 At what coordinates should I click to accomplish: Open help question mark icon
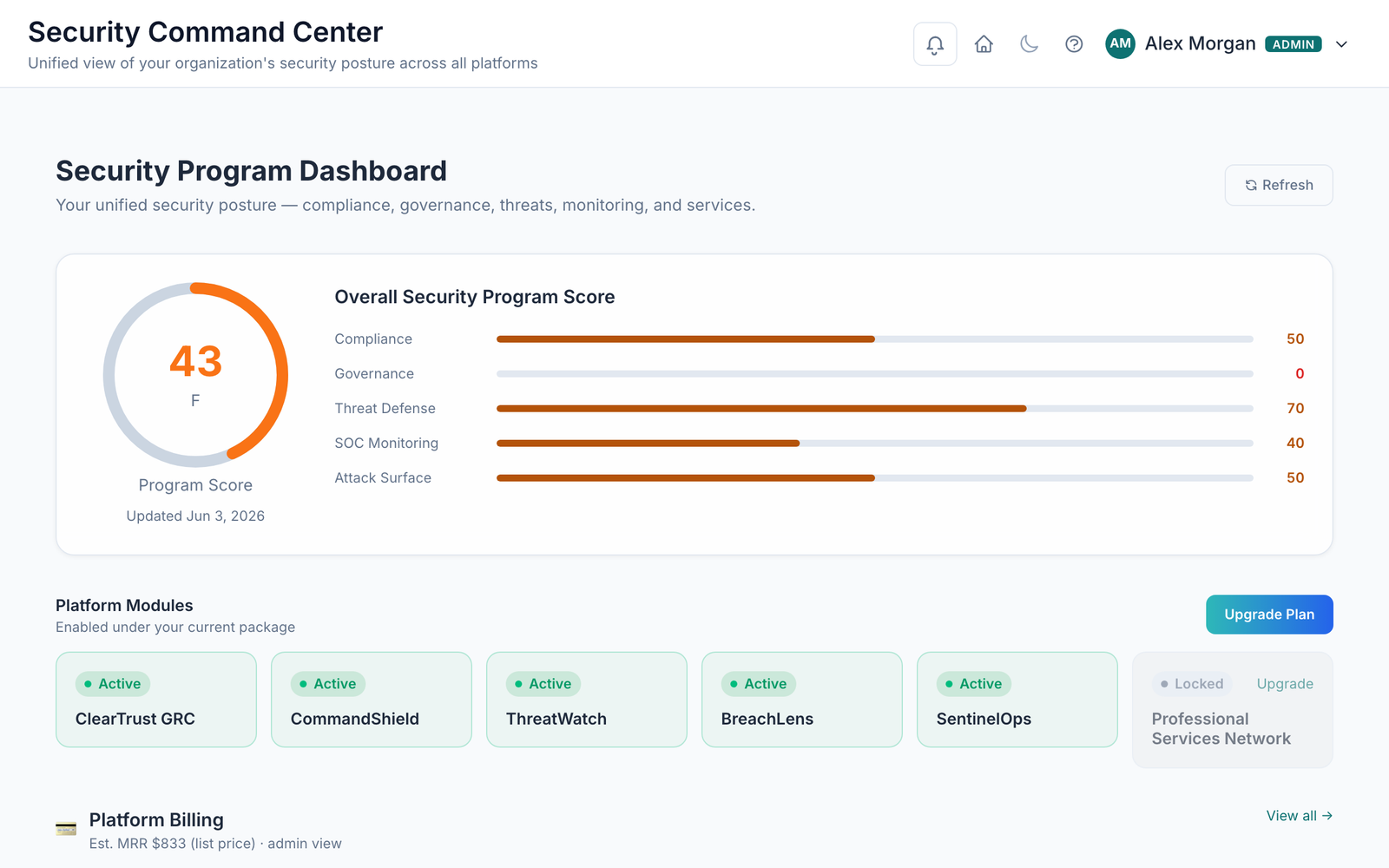click(x=1074, y=44)
